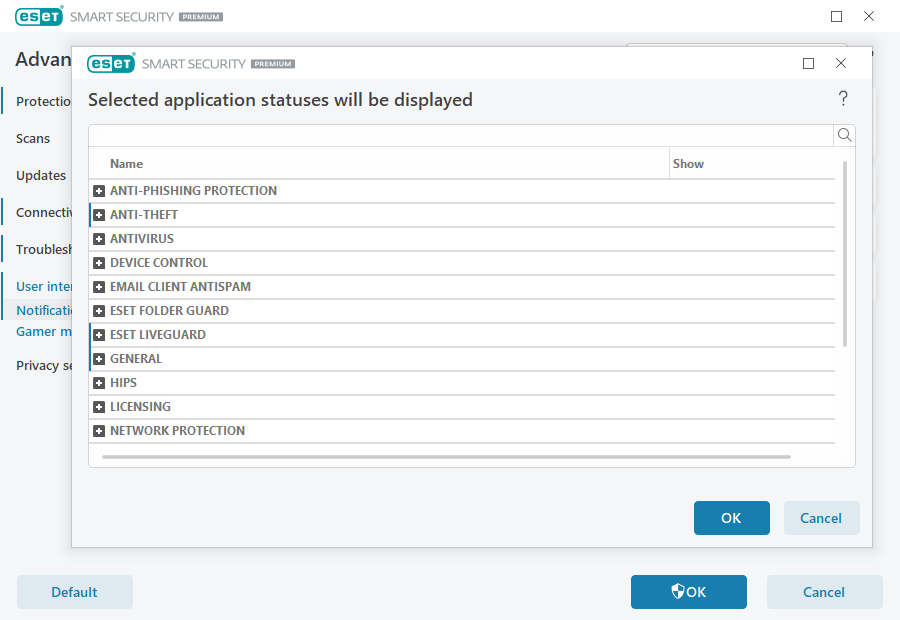This screenshot has height=620, width=900.
Task: Open the Troubleshooting section in the sidebar
Action: pos(44,249)
